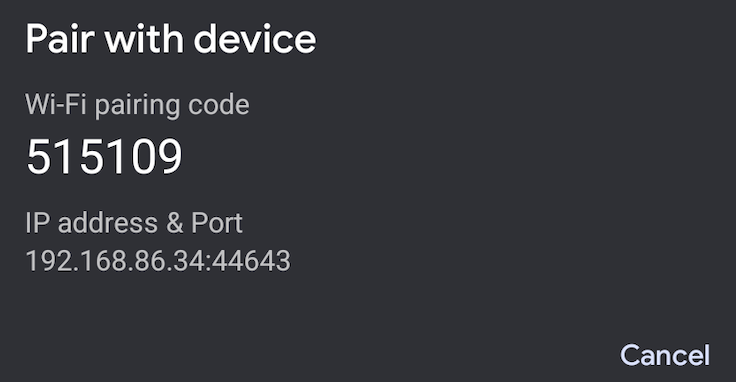
Task: Click the word "code" in the Wi-Fi label
Action: (219, 105)
